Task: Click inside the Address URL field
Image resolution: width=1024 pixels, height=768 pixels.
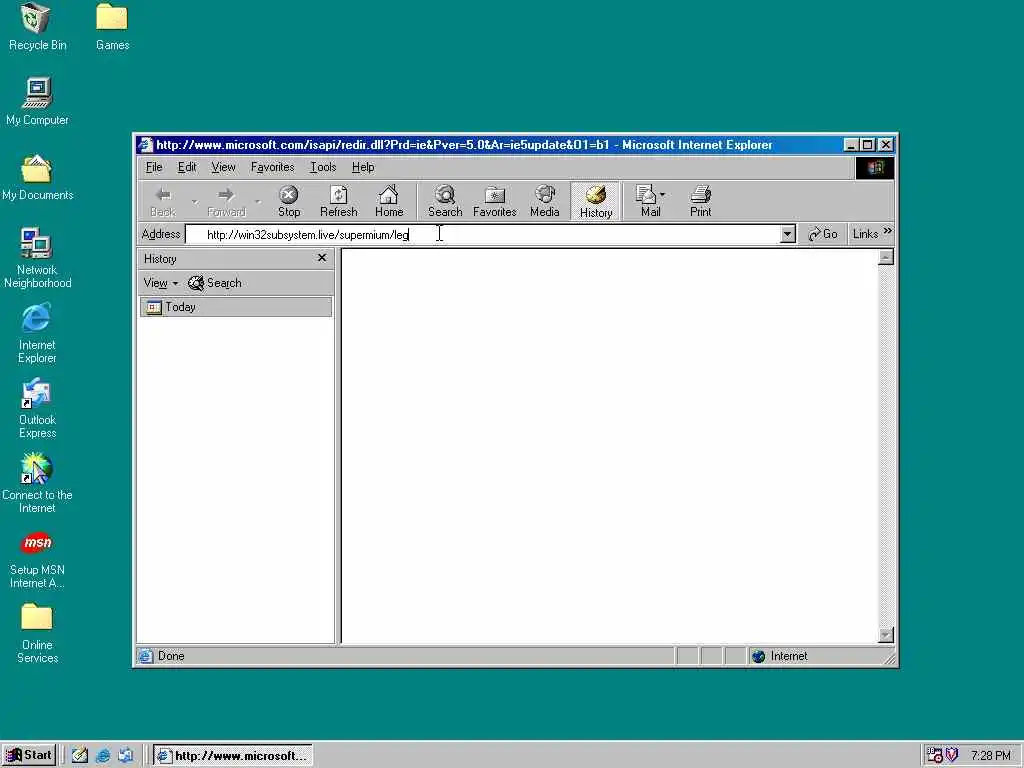Action: pos(483,234)
